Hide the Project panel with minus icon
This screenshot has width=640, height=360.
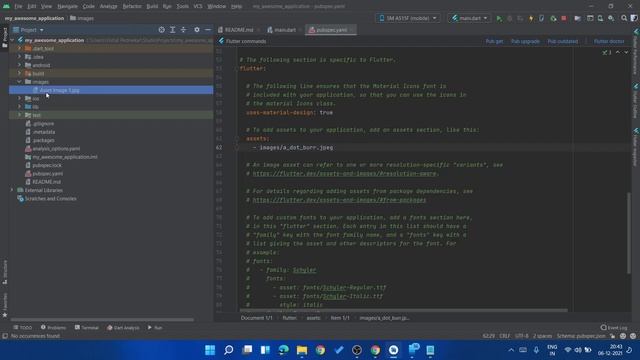click(x=208, y=30)
